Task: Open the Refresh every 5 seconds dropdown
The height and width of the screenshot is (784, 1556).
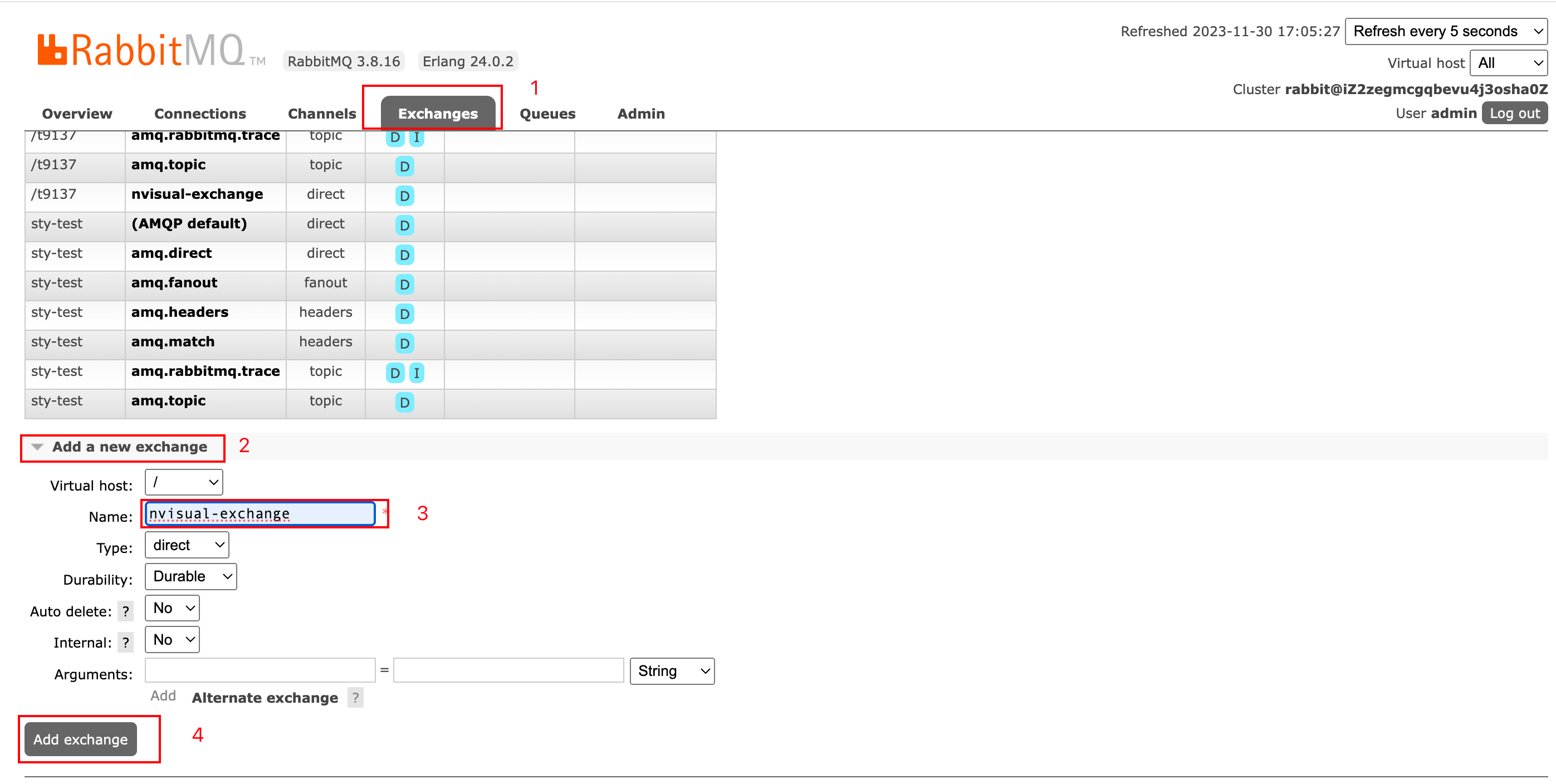Action: pos(1446,31)
